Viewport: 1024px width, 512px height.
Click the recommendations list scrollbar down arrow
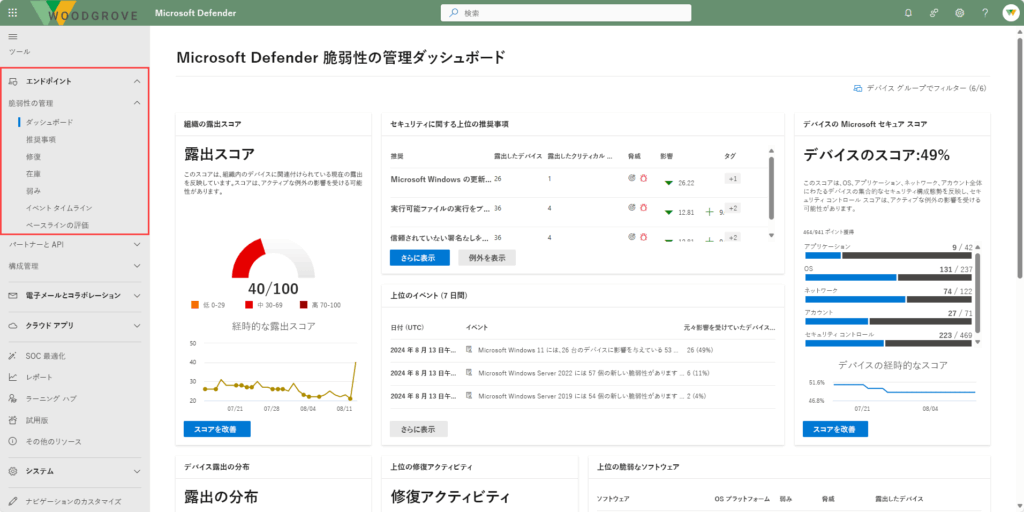(x=771, y=236)
